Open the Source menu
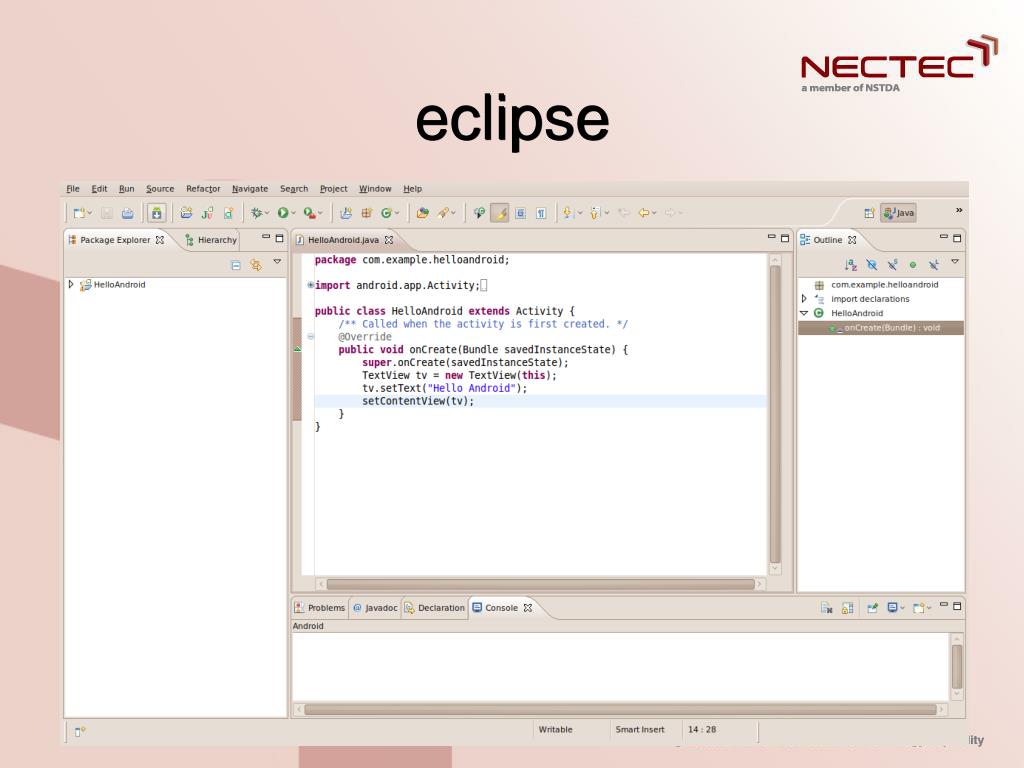 pos(160,189)
